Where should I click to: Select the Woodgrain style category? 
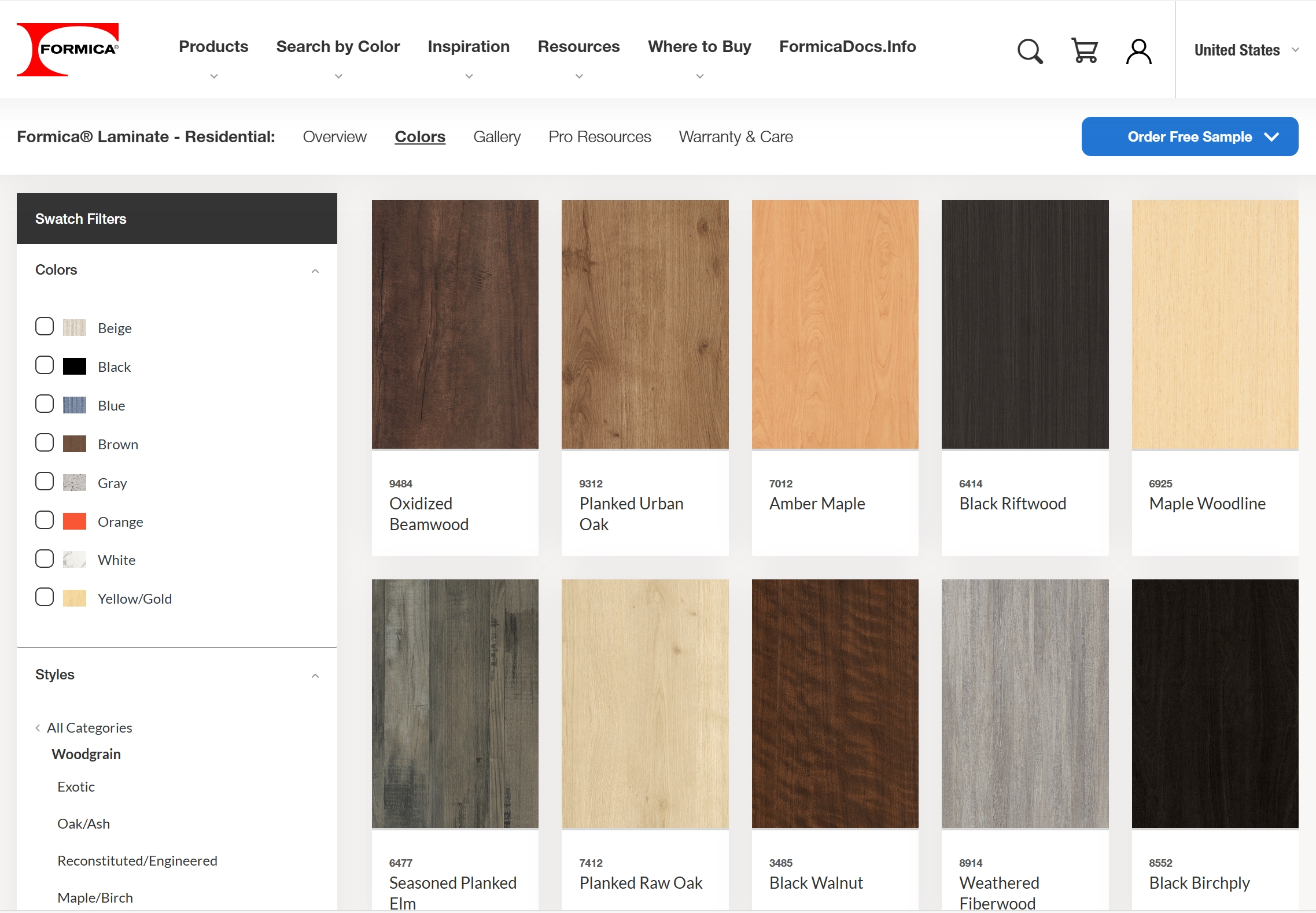tap(86, 754)
